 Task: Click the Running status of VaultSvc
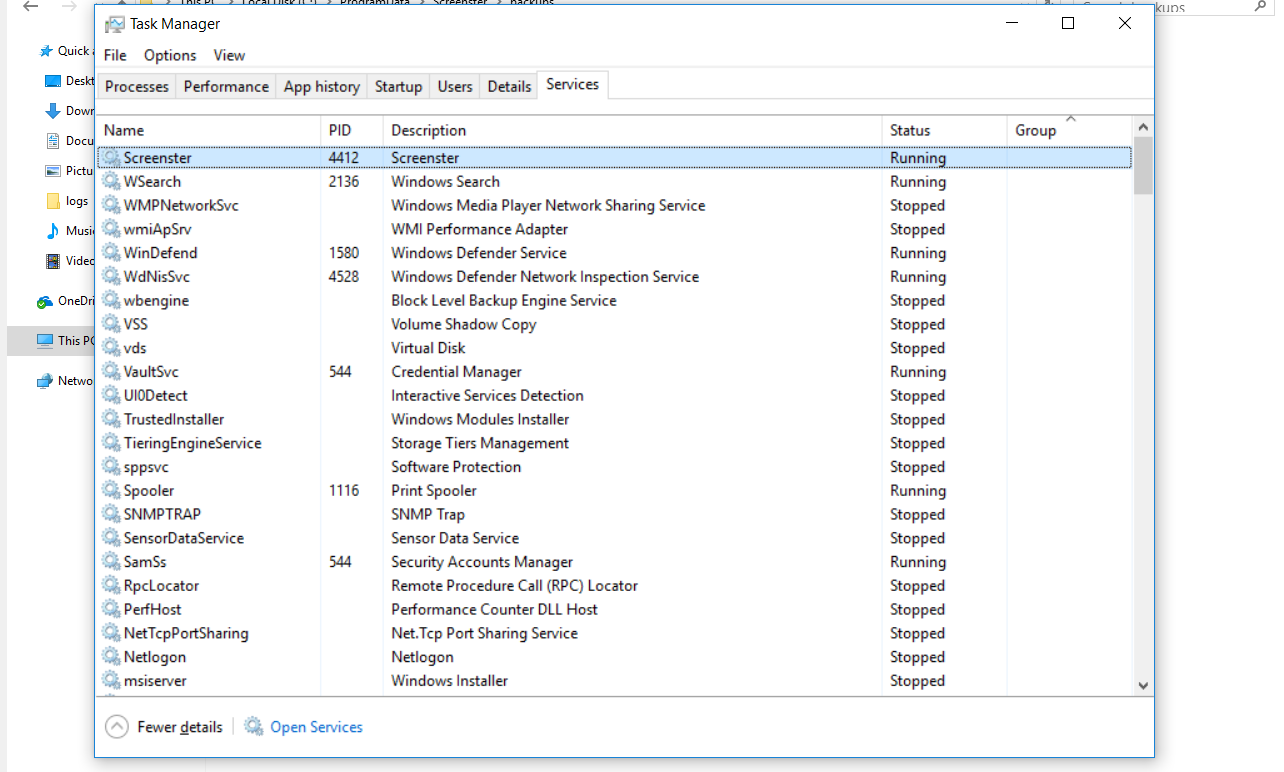tap(918, 372)
